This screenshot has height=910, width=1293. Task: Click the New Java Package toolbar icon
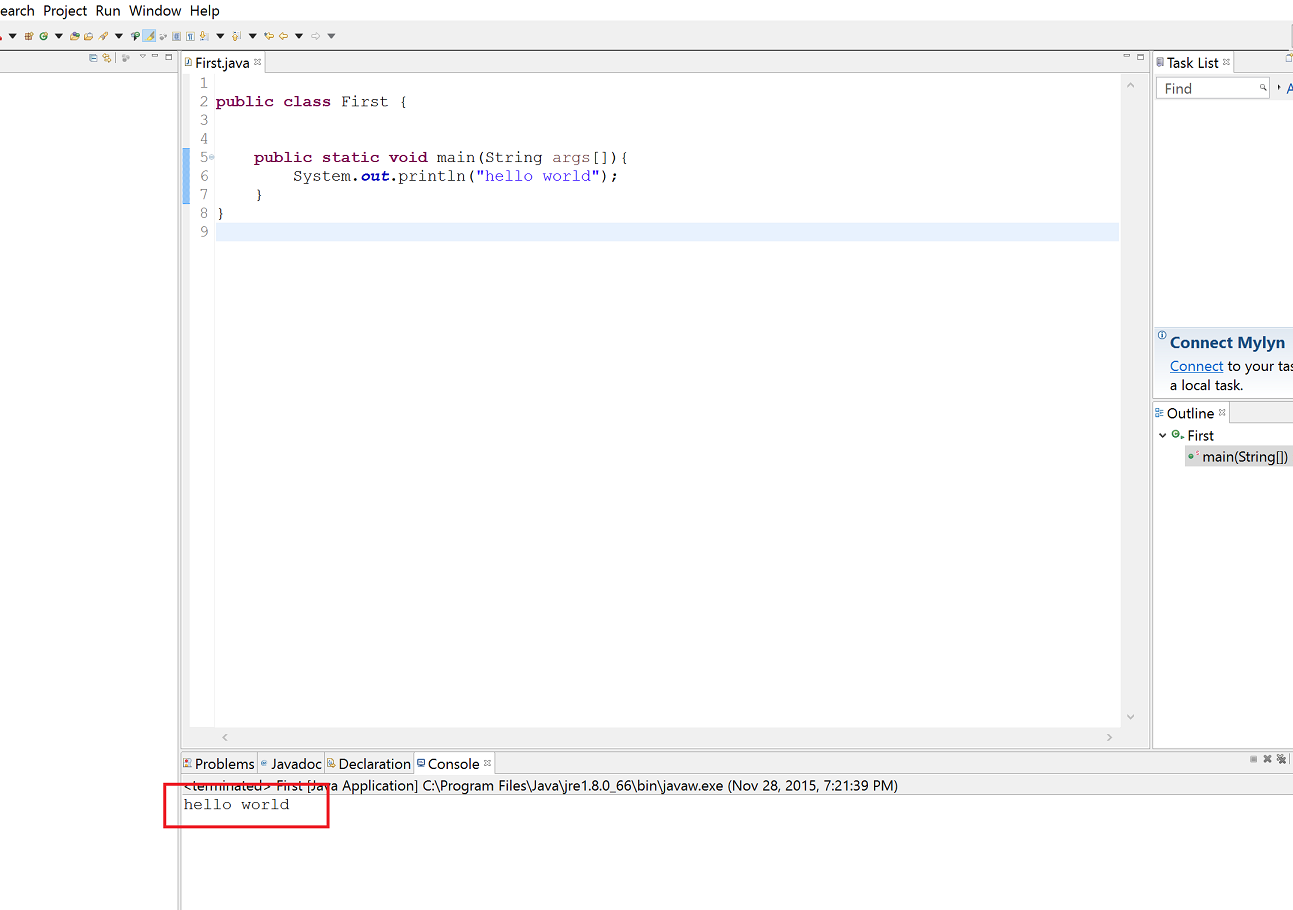[x=28, y=36]
